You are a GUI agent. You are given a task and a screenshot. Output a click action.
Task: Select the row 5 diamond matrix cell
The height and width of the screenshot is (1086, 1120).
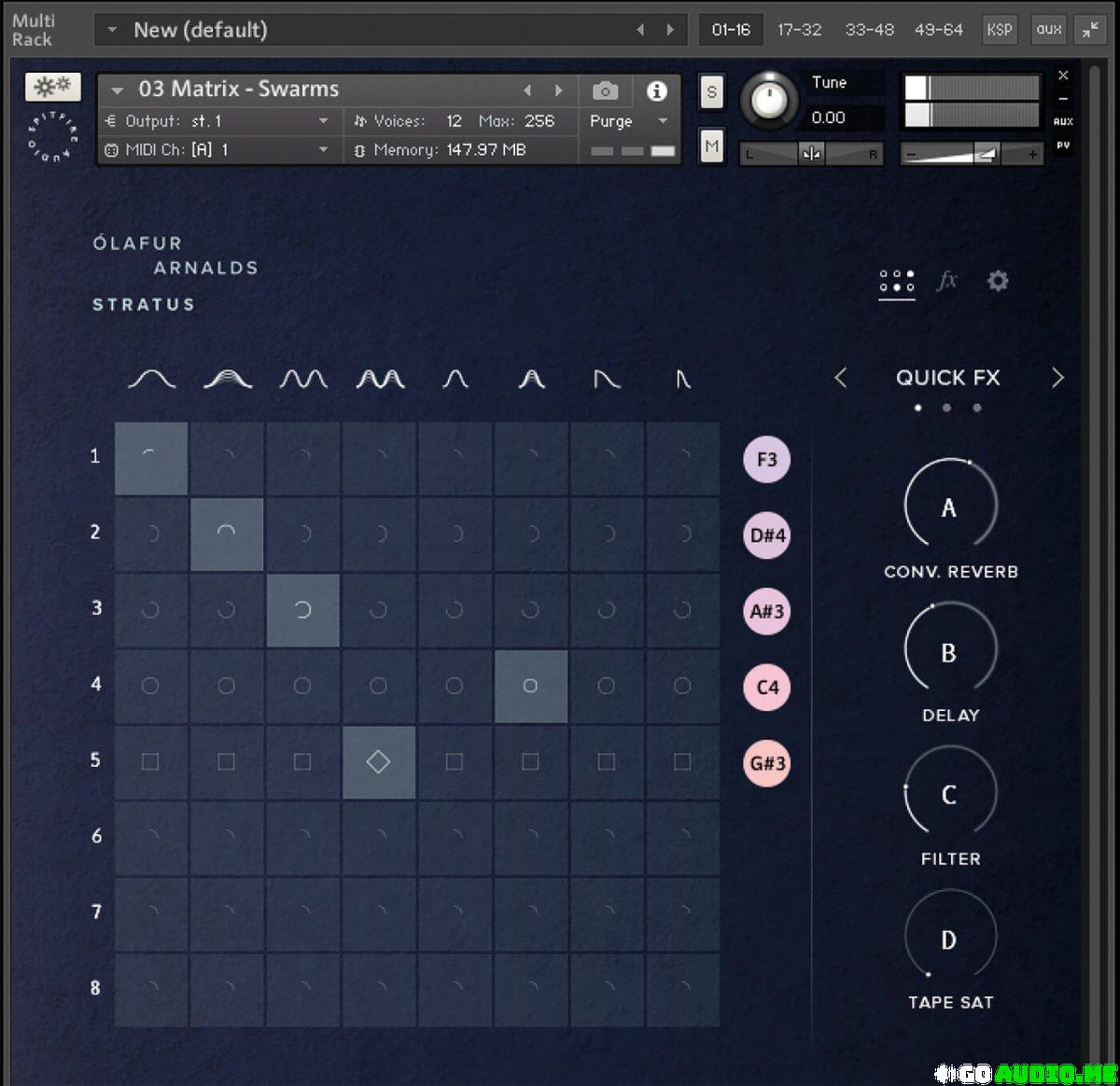pyautogui.click(x=378, y=762)
